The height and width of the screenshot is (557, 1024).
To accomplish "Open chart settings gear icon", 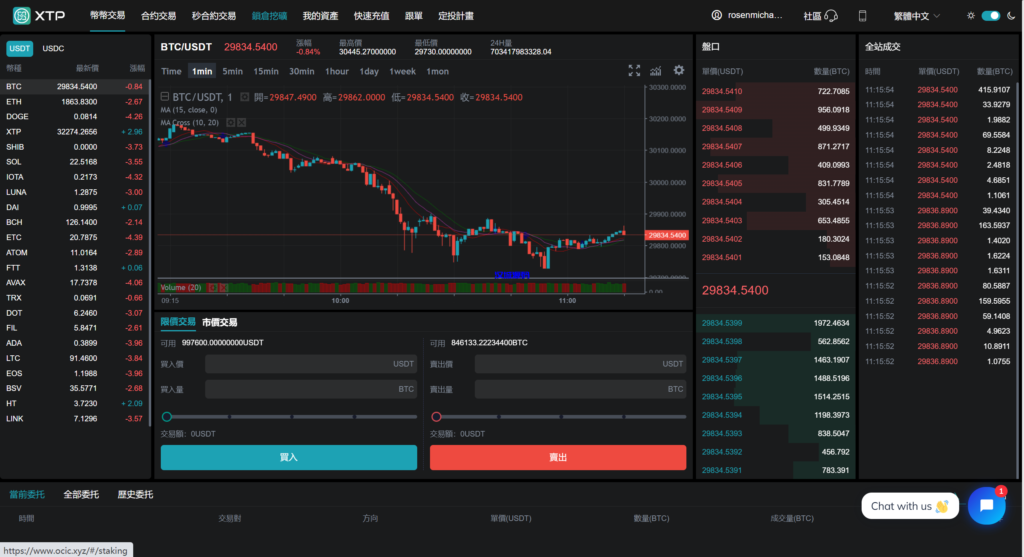I will pos(679,71).
